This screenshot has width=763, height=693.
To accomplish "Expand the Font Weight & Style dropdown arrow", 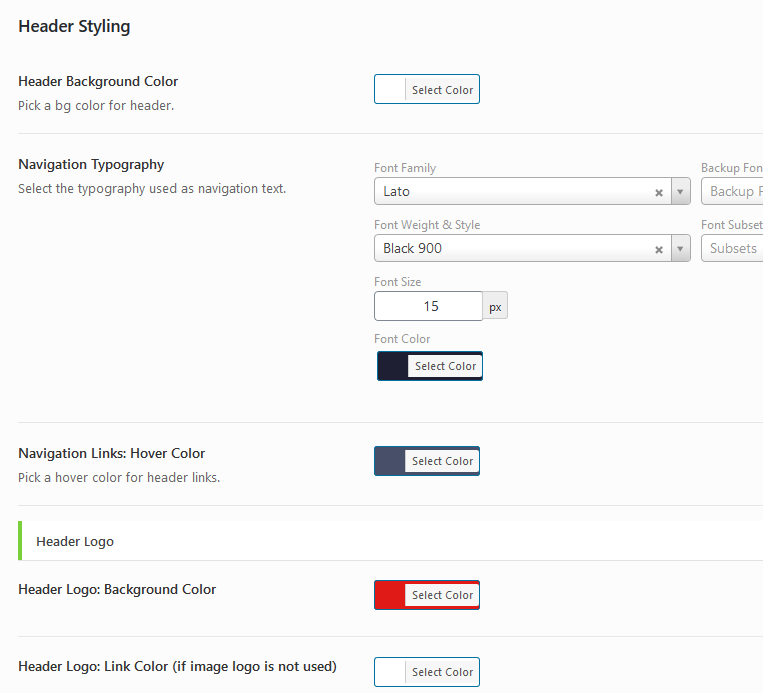I will click(680, 249).
